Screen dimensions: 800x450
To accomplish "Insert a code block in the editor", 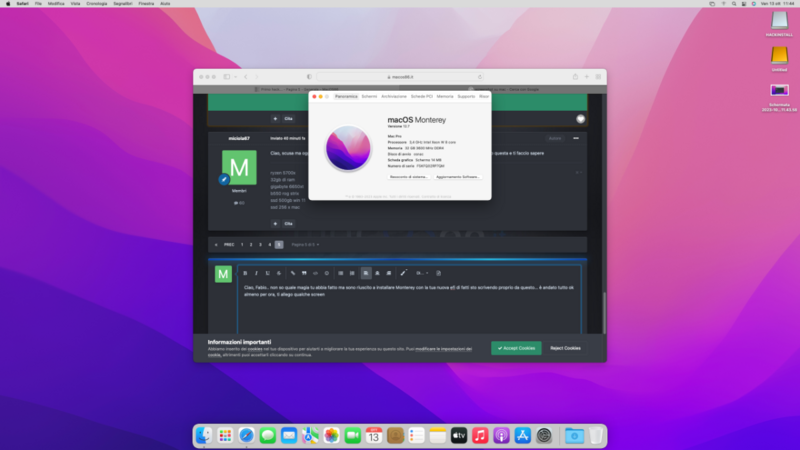I will (x=315, y=273).
